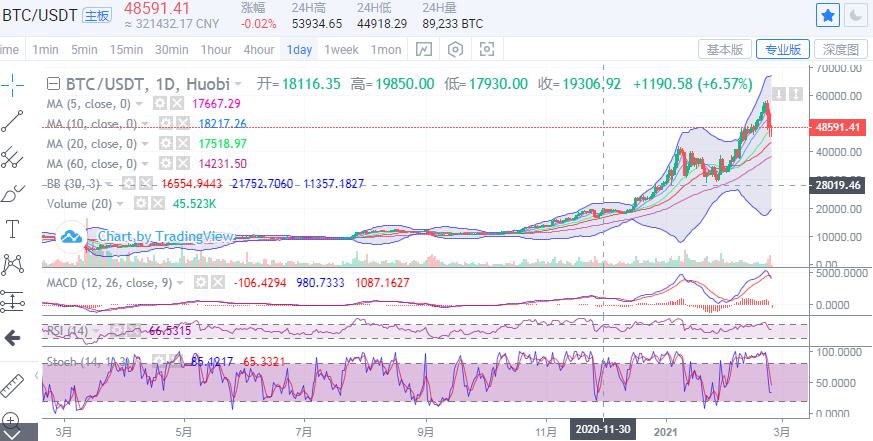Toggle night mode moon button
Viewport: 873px width, 441px height.
click(x=855, y=15)
